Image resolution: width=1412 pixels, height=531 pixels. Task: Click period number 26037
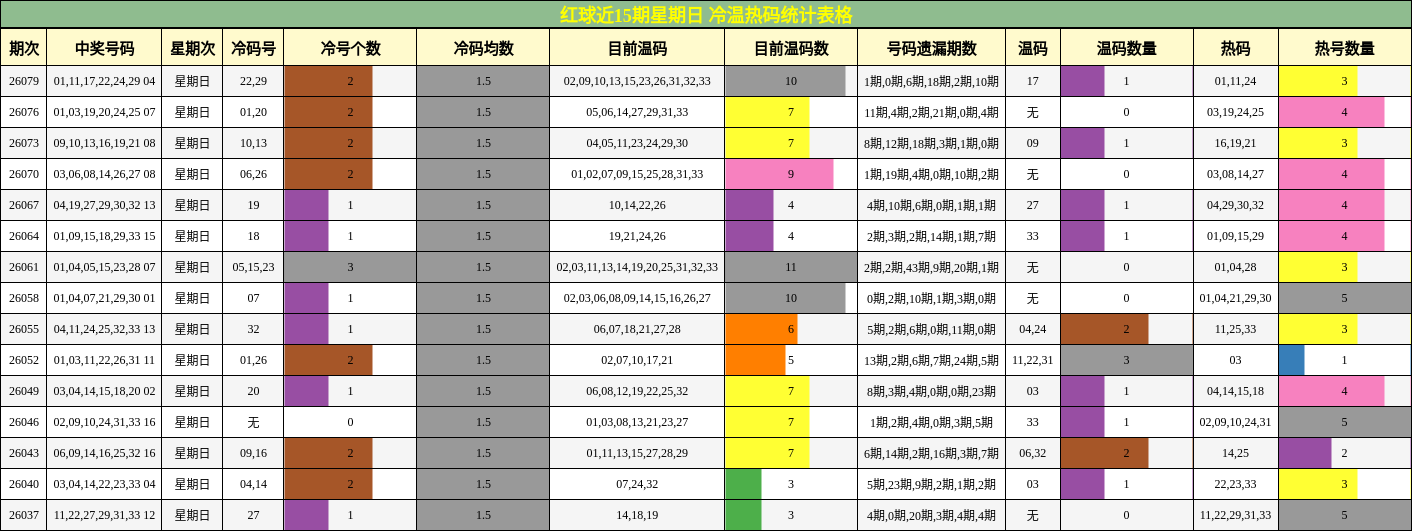point(24,515)
